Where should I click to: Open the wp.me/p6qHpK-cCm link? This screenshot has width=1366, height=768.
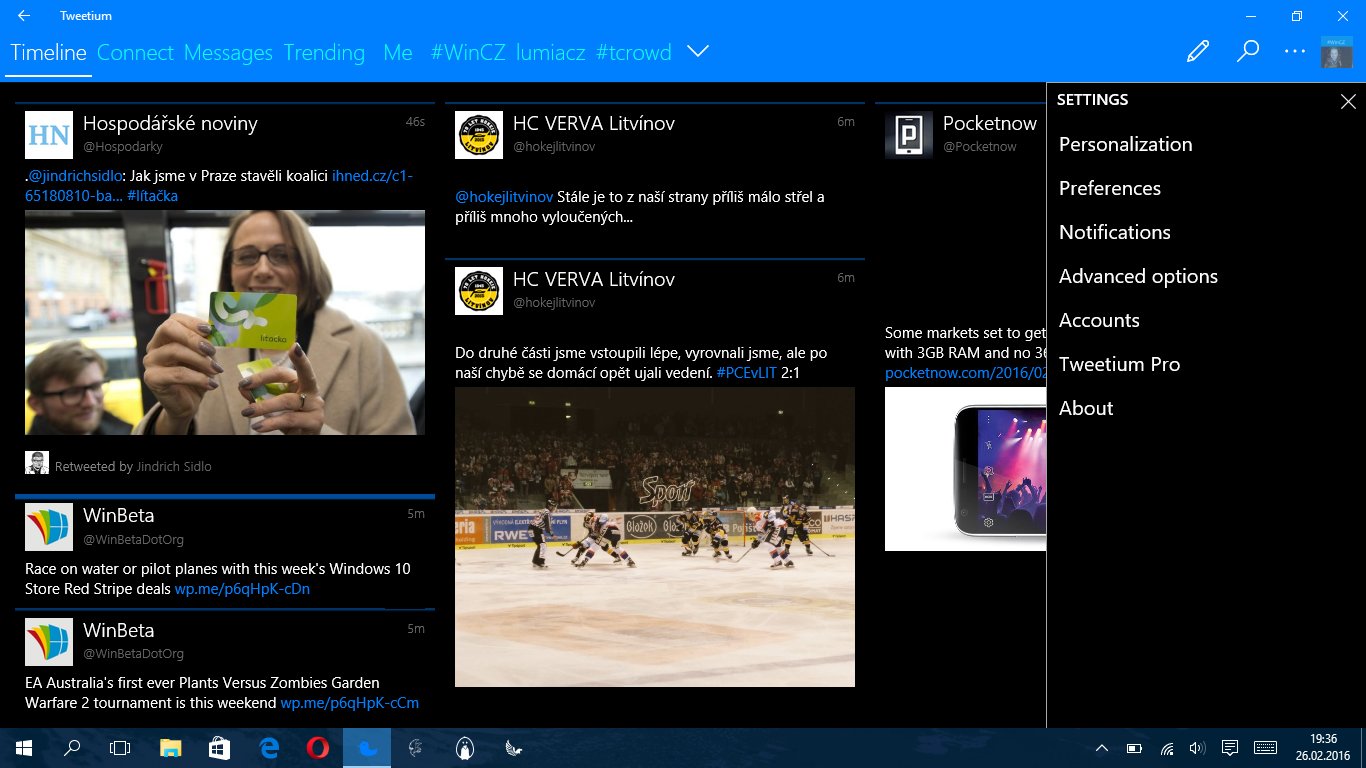point(349,703)
